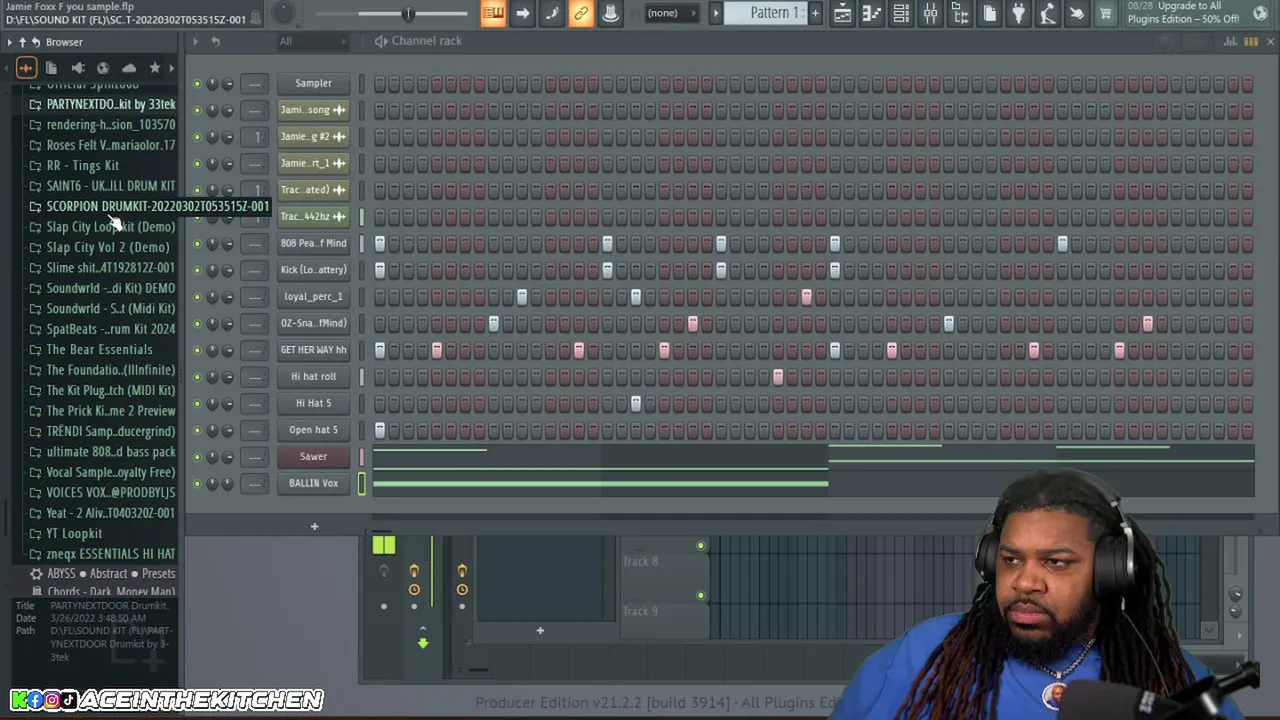Click the pan knob of Hi Hat 5 channel

click(x=212, y=404)
